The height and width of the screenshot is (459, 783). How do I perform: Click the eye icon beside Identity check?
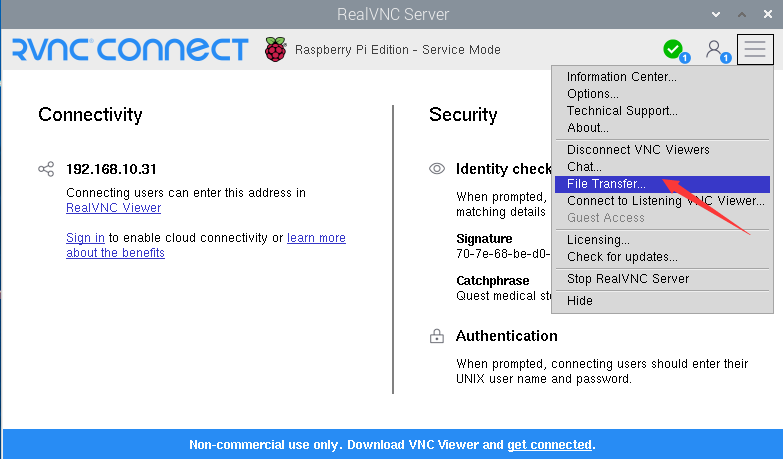pyautogui.click(x=437, y=169)
